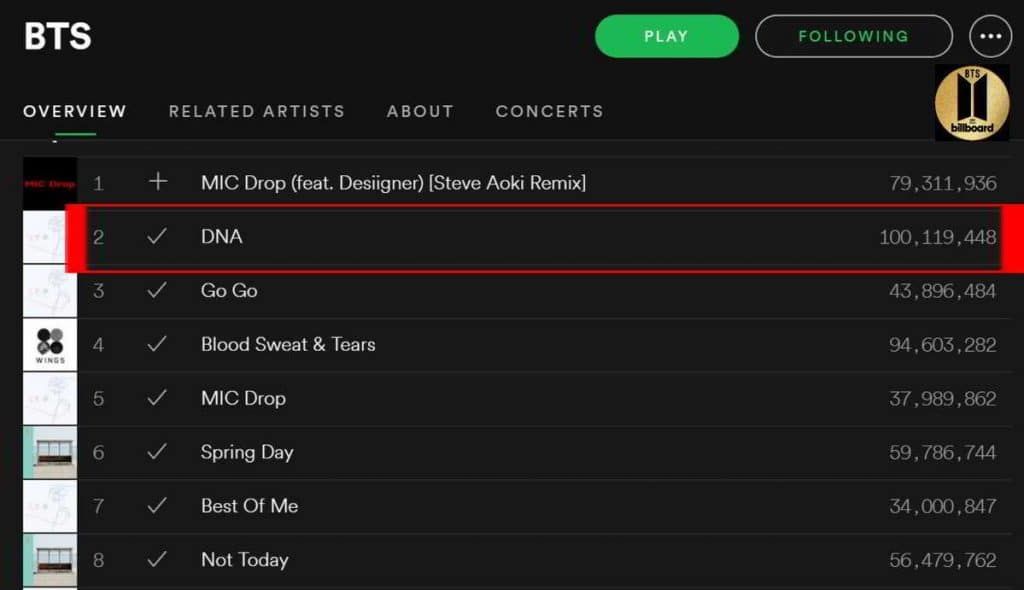Click the WINGS album art thumbnail
This screenshot has height=590, width=1024.
pyautogui.click(x=50, y=345)
